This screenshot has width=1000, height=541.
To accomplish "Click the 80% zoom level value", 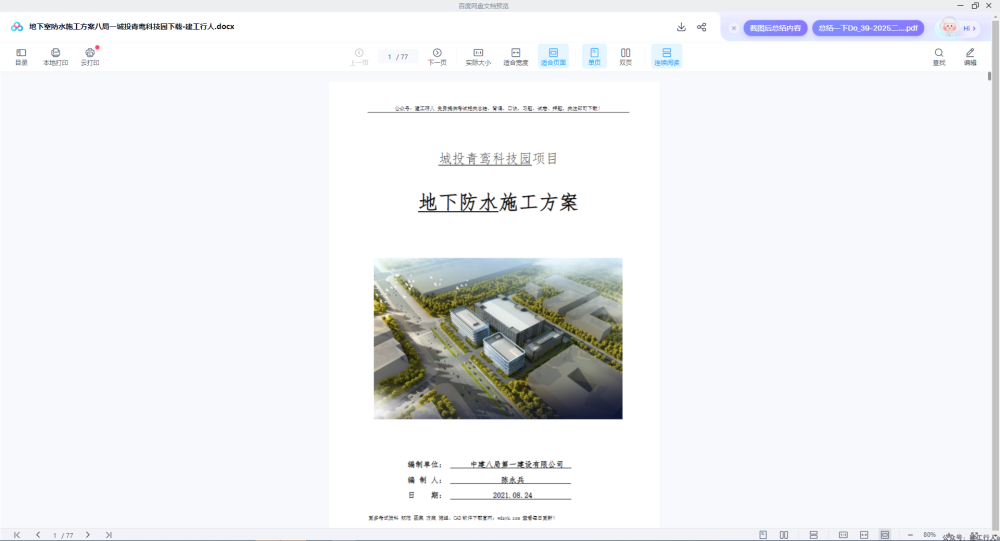I will [x=929, y=535].
